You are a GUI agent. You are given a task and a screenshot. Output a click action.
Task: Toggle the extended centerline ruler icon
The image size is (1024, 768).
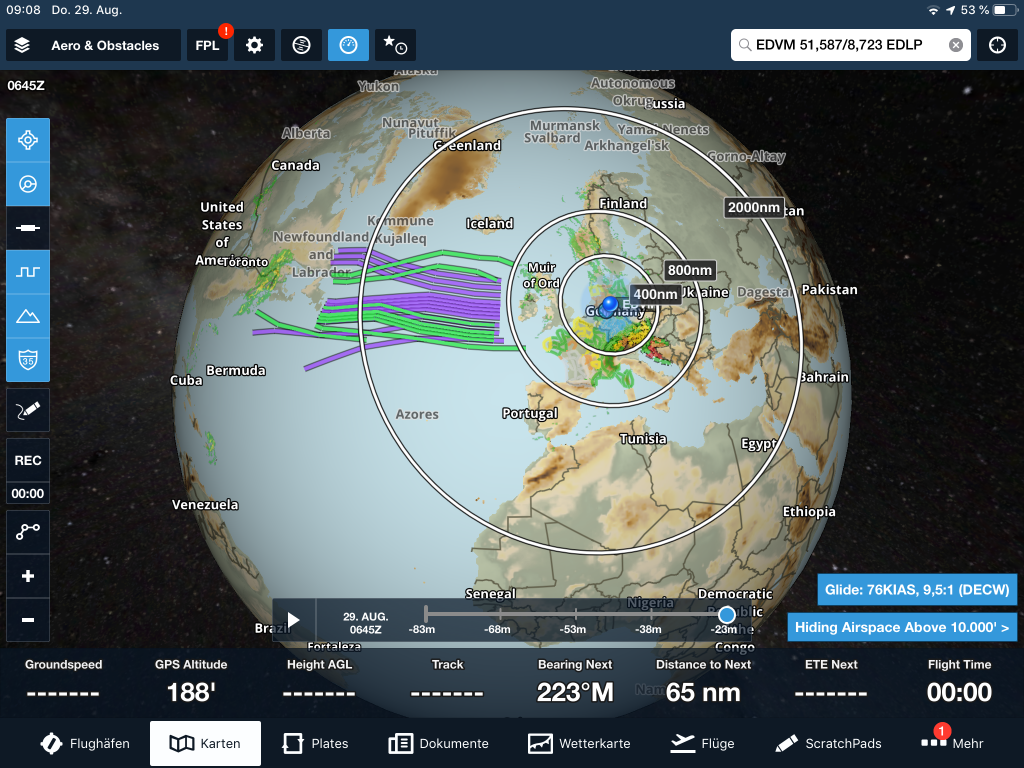[28, 228]
